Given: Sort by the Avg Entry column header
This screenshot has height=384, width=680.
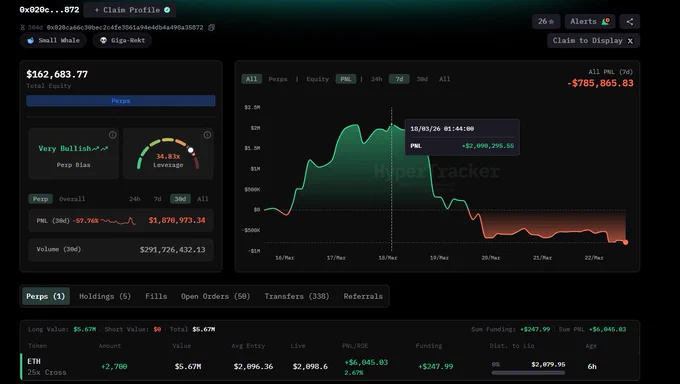Looking at the screenshot, I should (248, 346).
